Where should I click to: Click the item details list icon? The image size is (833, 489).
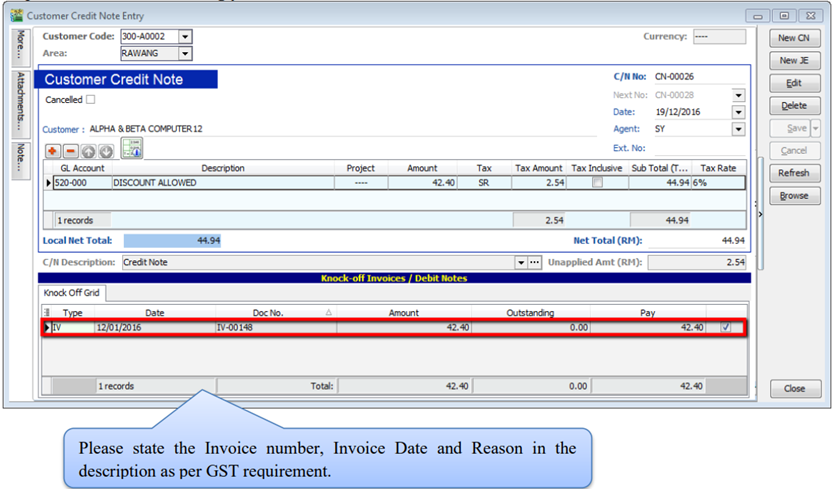(x=132, y=149)
